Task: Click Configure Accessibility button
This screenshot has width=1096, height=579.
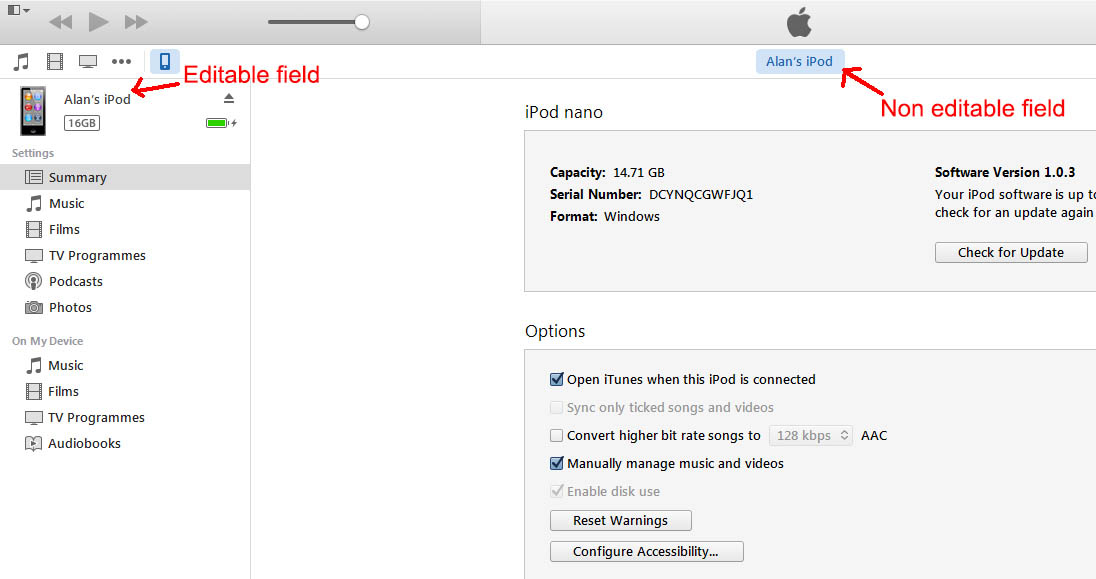Action: 647,551
